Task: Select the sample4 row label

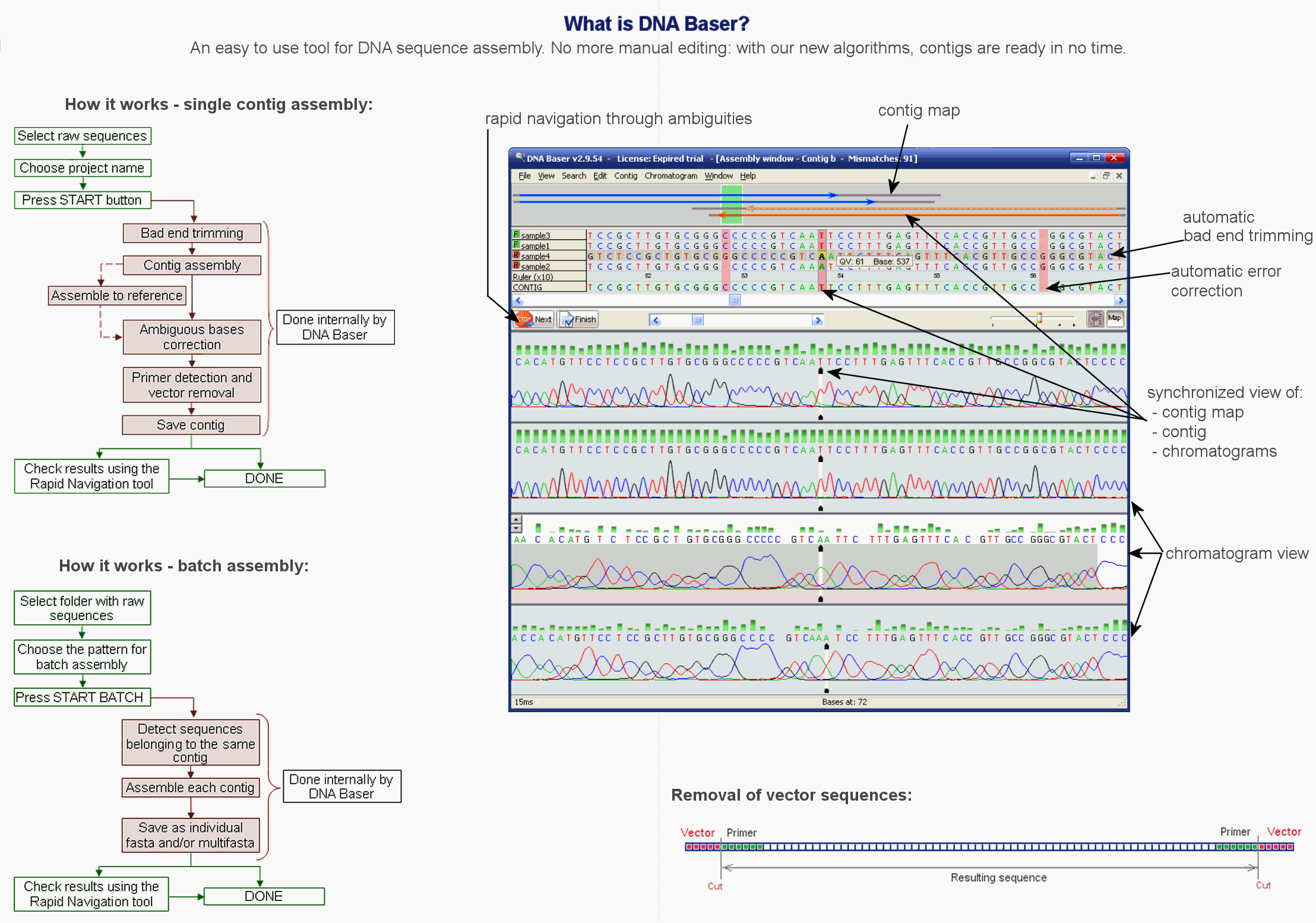Action: coord(549,256)
